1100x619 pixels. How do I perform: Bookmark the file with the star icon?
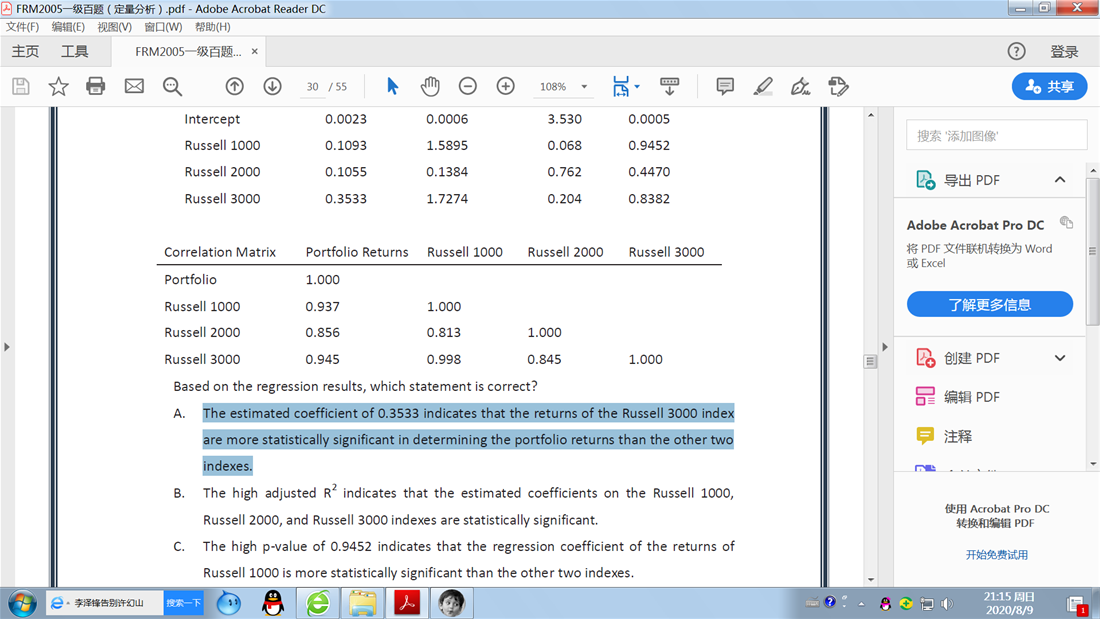click(x=58, y=86)
